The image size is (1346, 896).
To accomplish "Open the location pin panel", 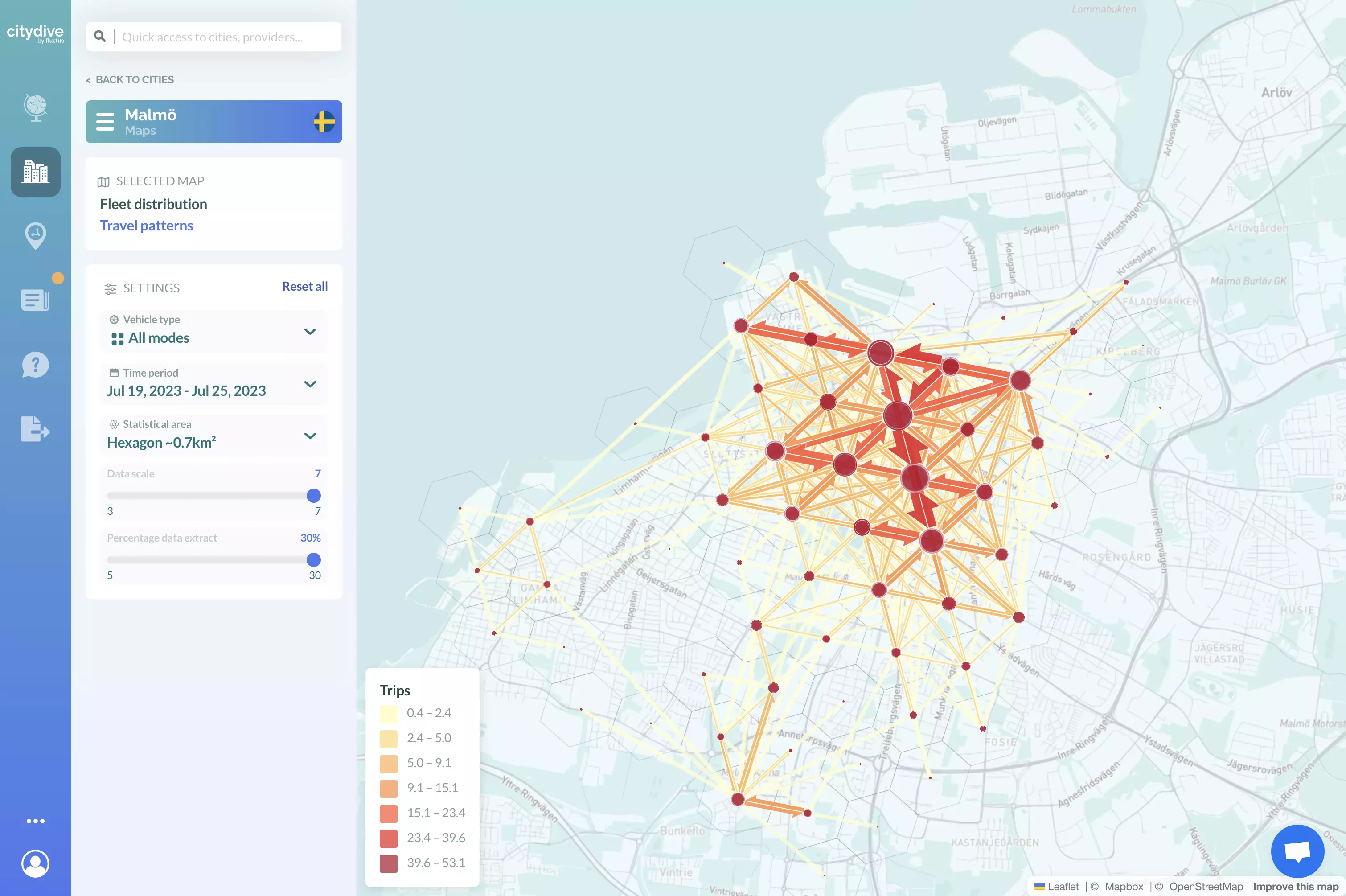I will pyautogui.click(x=35, y=235).
